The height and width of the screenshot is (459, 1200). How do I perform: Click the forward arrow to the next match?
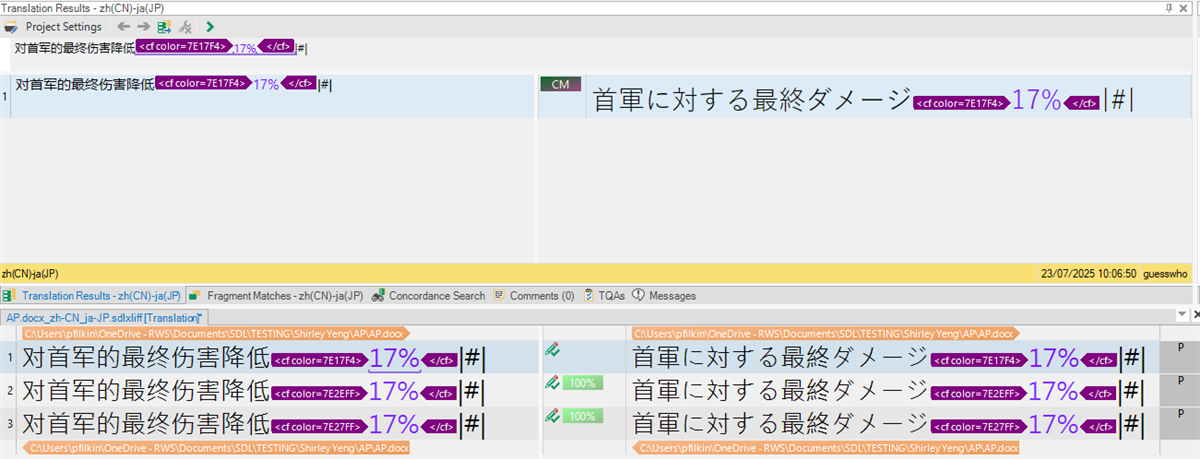(x=143, y=27)
